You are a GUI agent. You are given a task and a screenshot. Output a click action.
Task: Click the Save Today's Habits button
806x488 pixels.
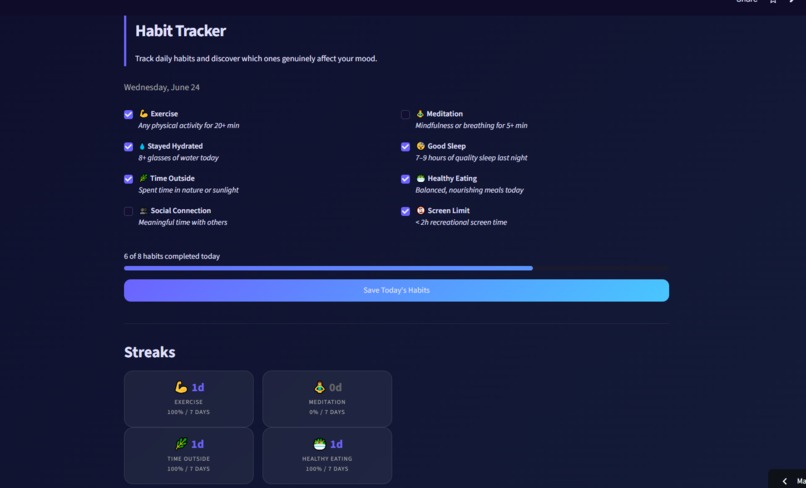point(396,291)
